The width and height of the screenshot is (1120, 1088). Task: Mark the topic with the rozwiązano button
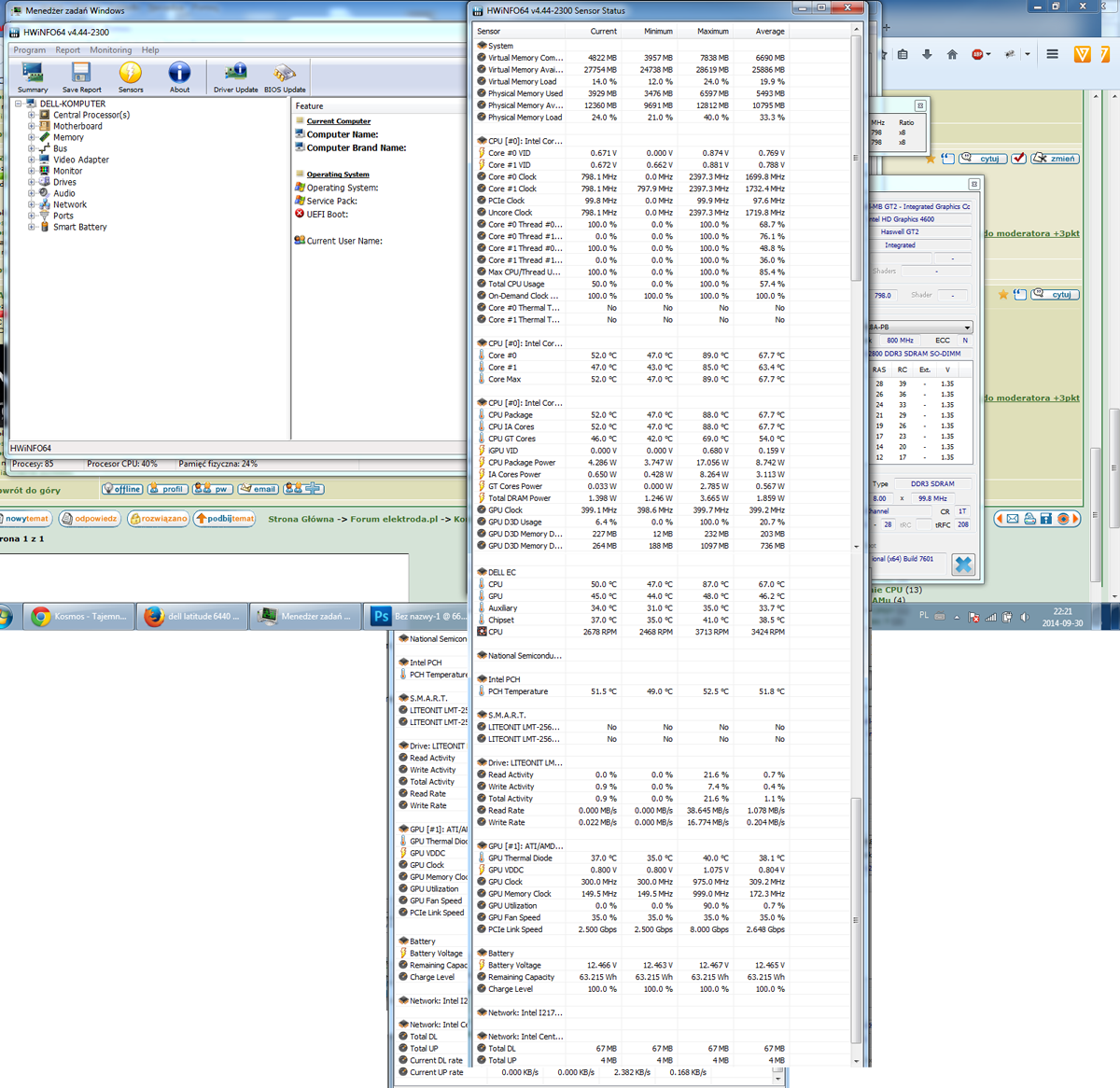158,518
